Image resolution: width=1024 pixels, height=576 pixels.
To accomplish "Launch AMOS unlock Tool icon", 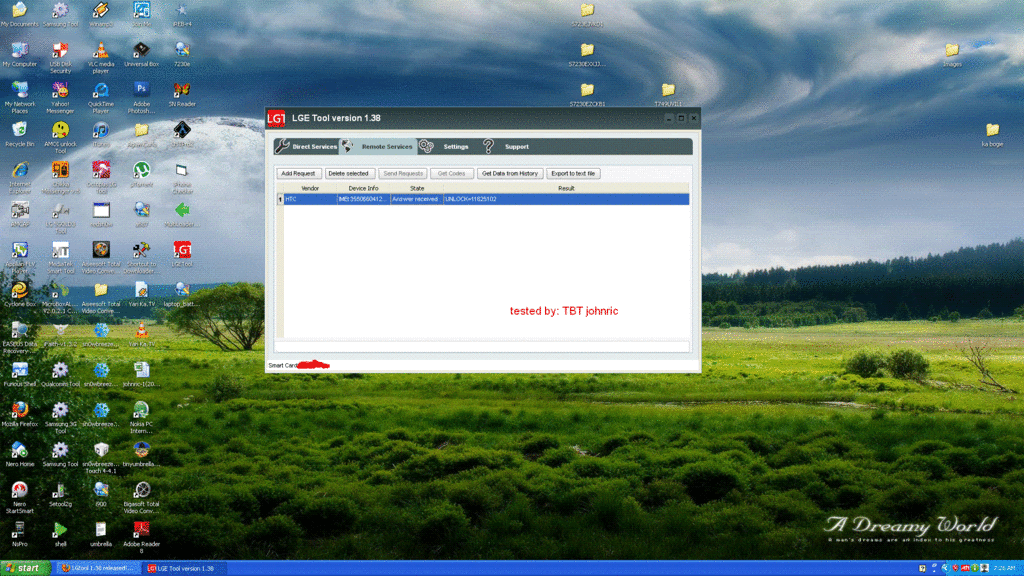I will (x=60, y=138).
